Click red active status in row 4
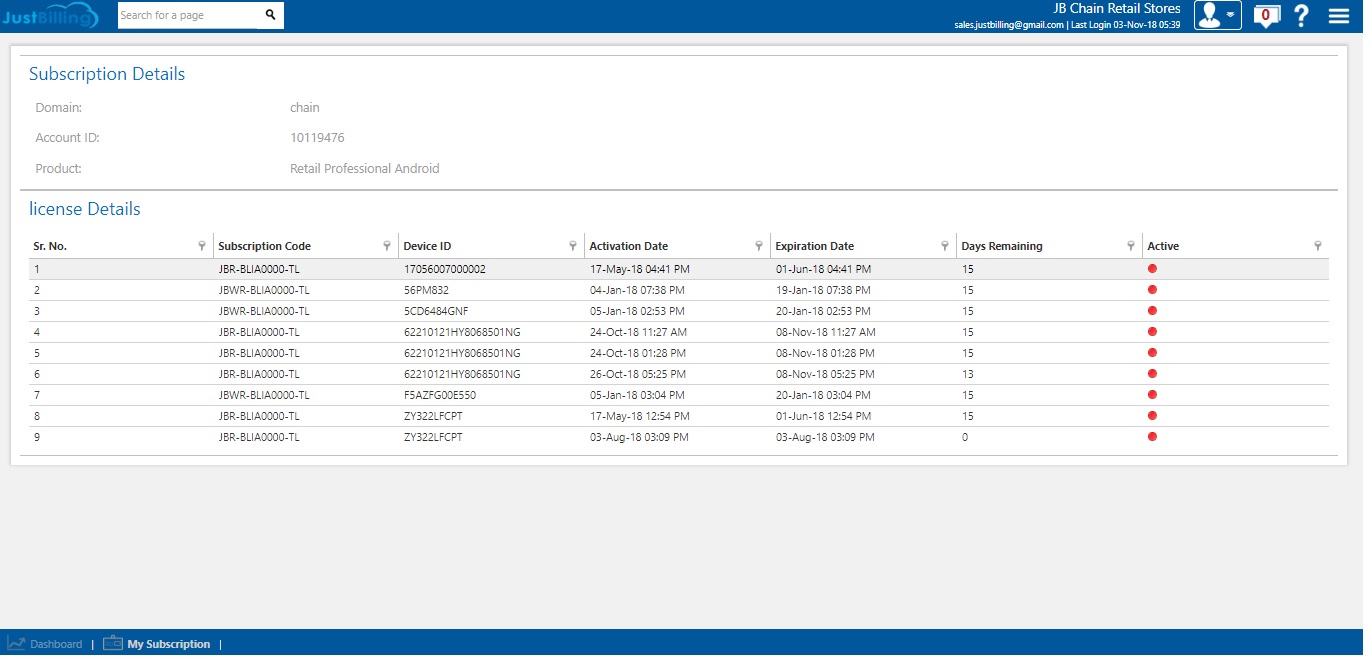The image size is (1372, 660). (1152, 331)
